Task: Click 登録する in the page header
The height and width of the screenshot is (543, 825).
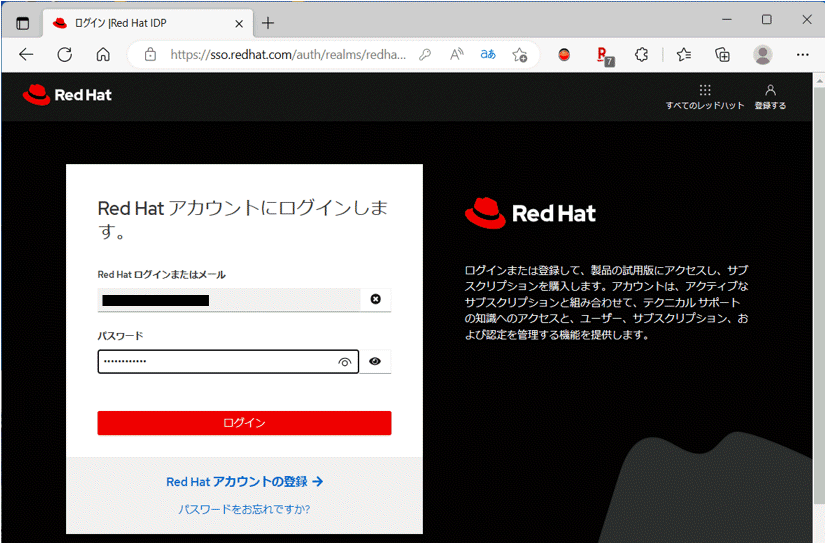Action: (770, 97)
